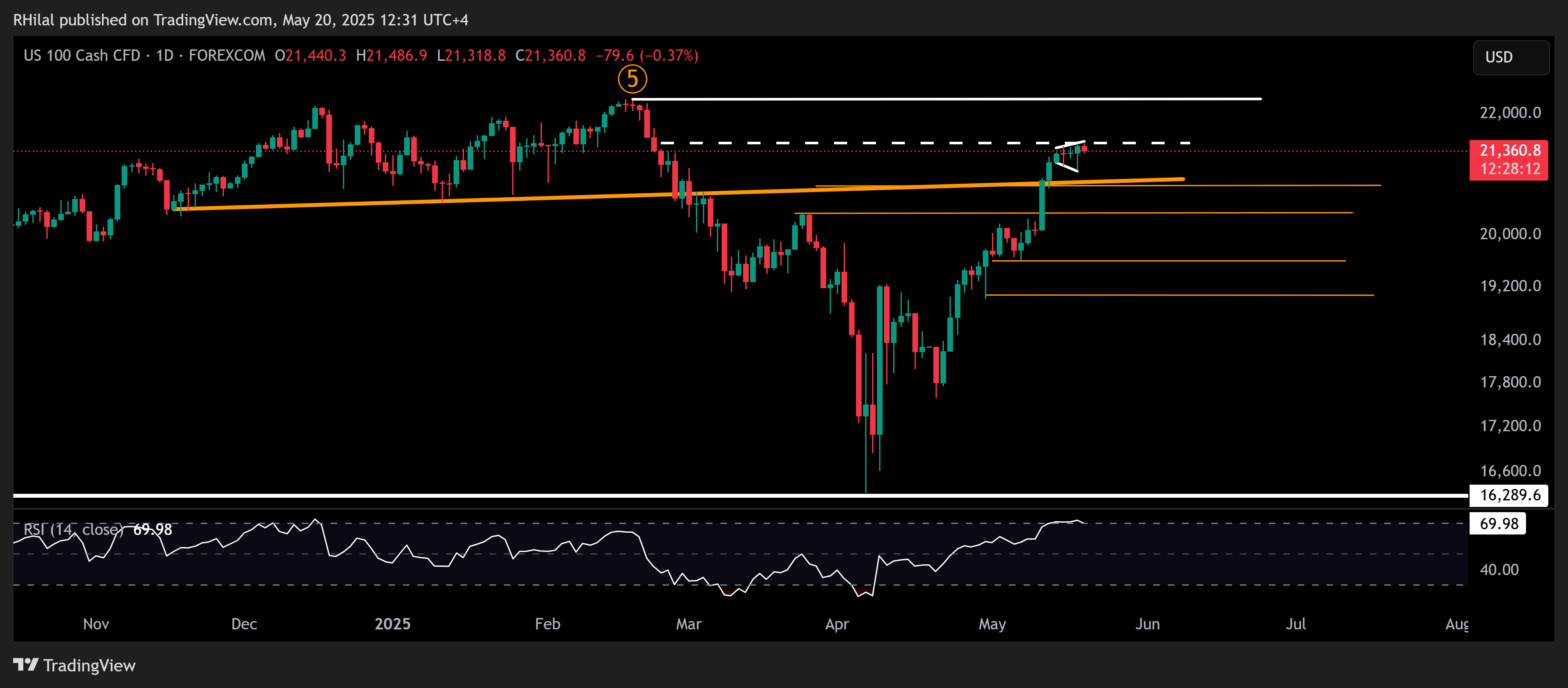This screenshot has height=688, width=1568.
Task: Click the 19,200.0 price axis label
Action: coord(1510,286)
